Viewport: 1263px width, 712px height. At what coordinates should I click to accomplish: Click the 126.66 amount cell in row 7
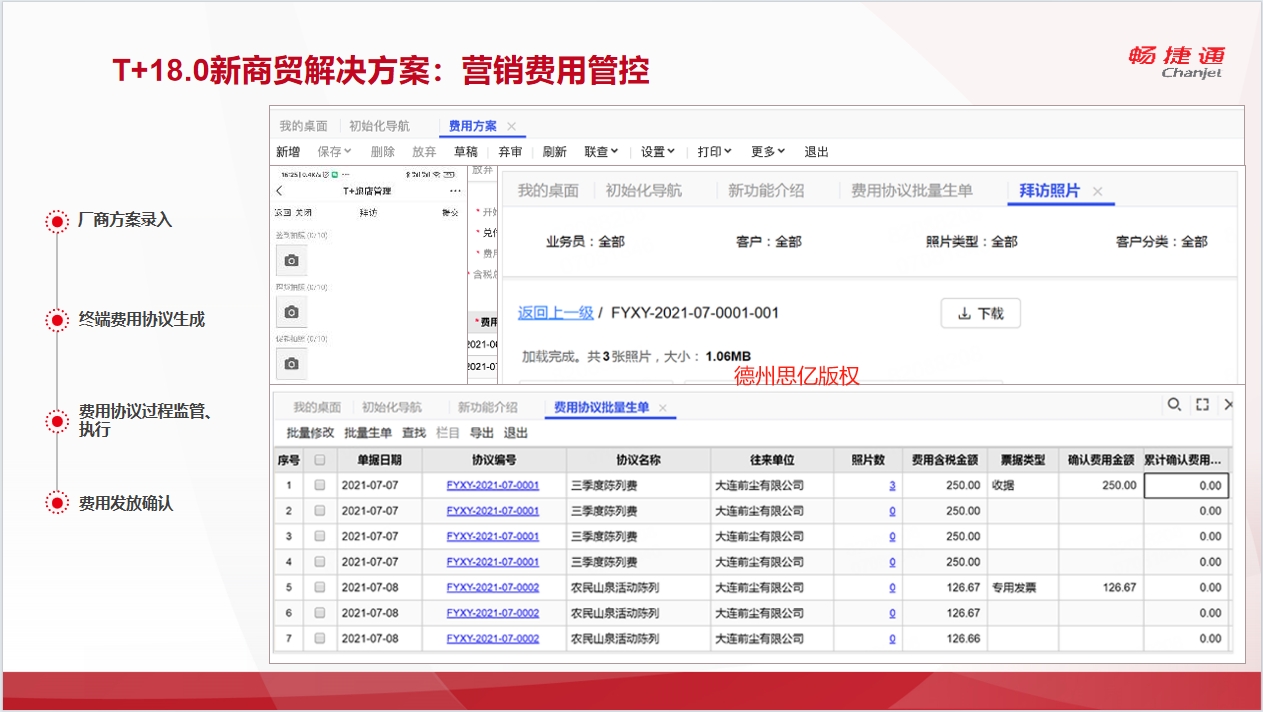click(x=945, y=638)
